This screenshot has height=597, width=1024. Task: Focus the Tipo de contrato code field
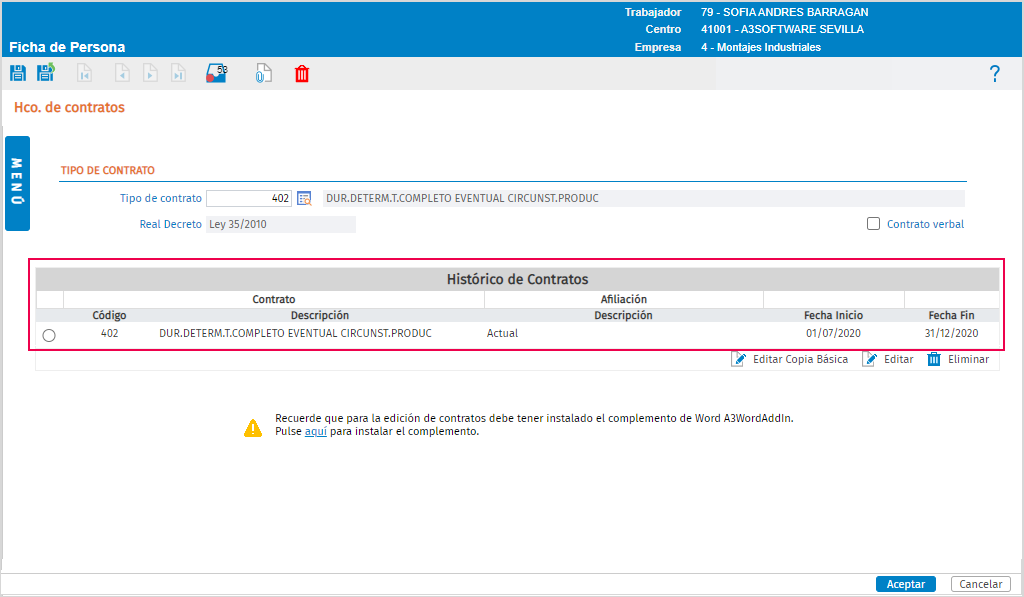(x=249, y=199)
